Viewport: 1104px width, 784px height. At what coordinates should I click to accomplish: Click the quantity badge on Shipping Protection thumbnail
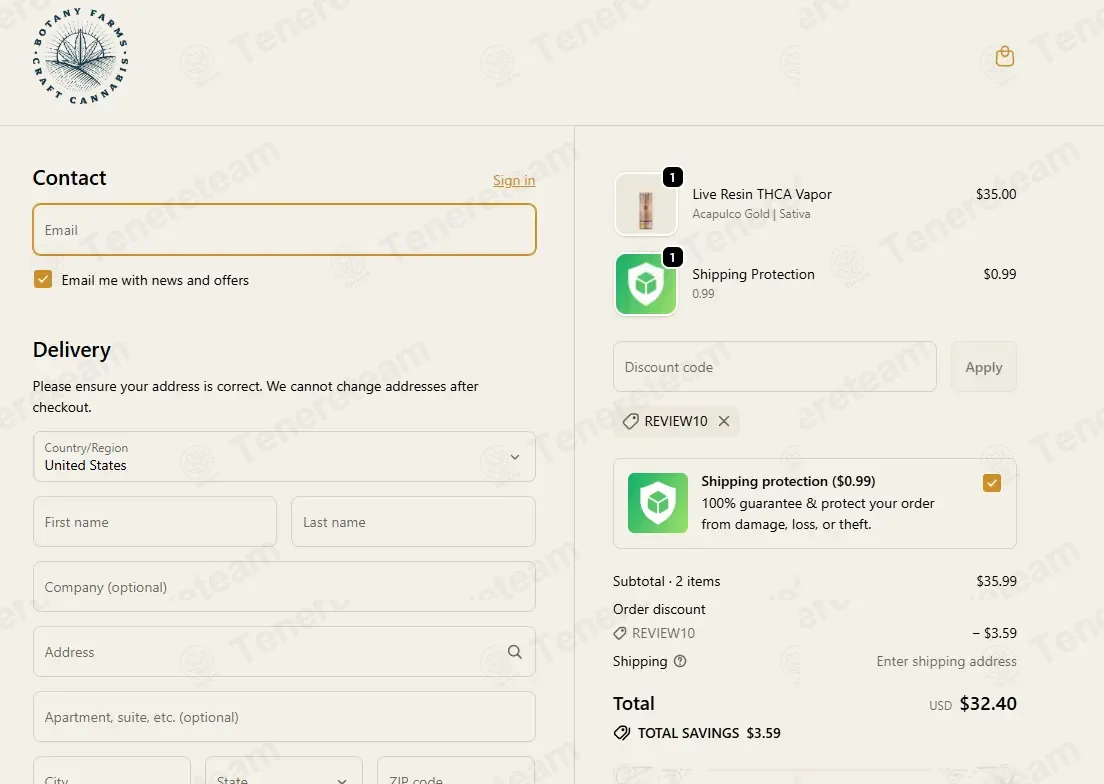click(672, 257)
